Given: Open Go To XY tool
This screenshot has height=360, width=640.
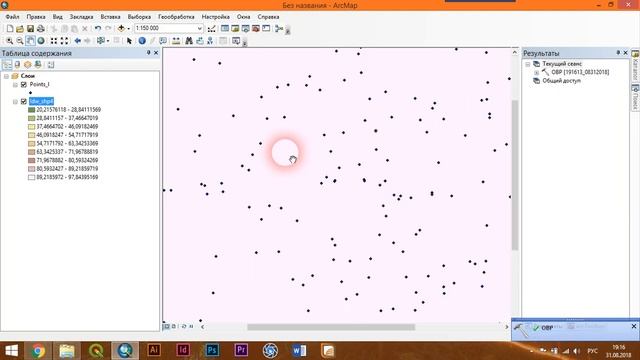Looking at the screenshot, I should click(x=210, y=41).
